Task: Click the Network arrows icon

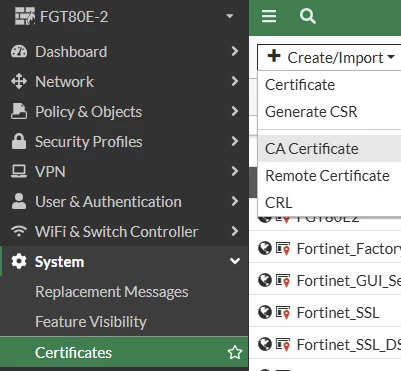Action: 19,82
